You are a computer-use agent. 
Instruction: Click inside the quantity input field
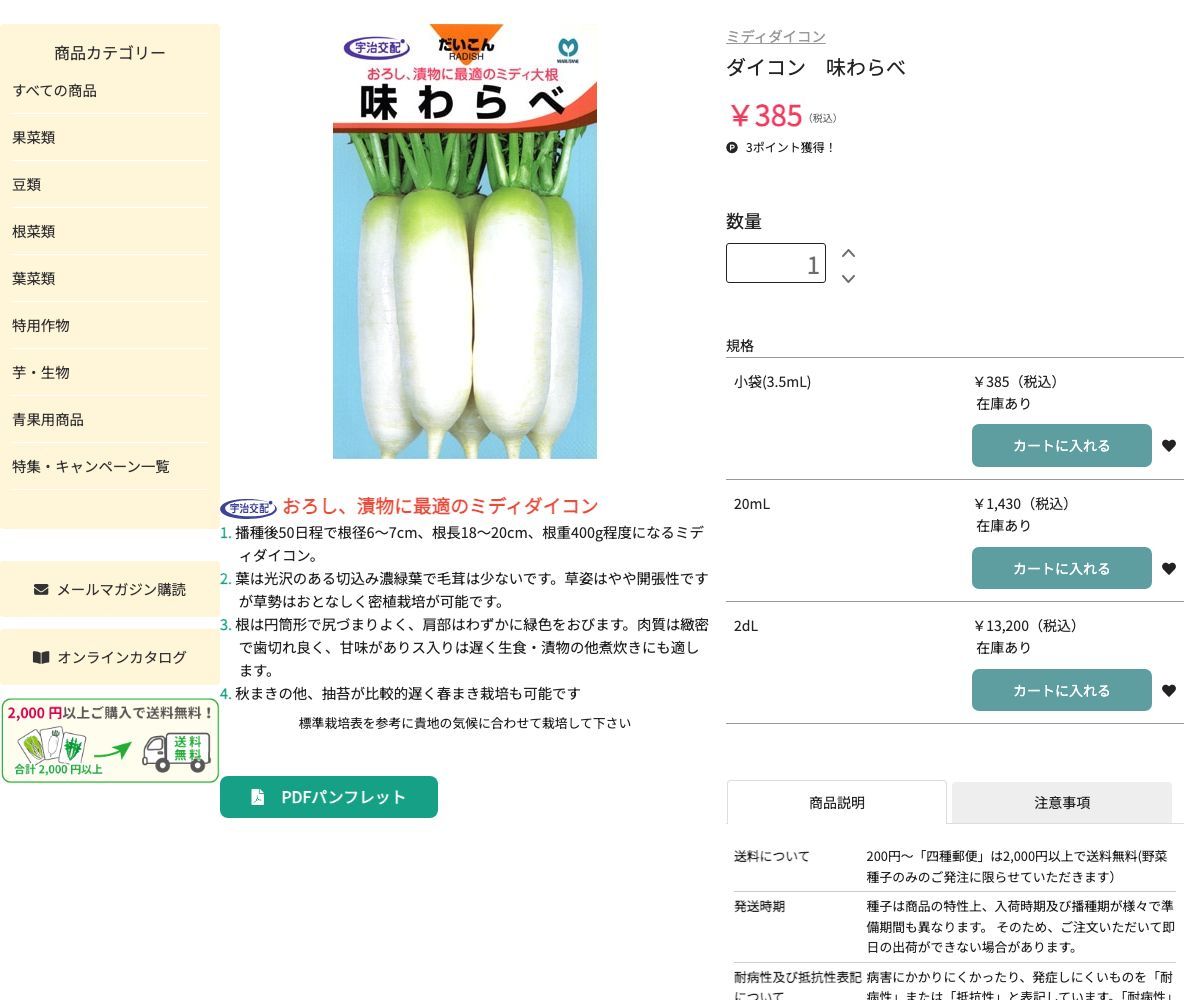tap(776, 263)
